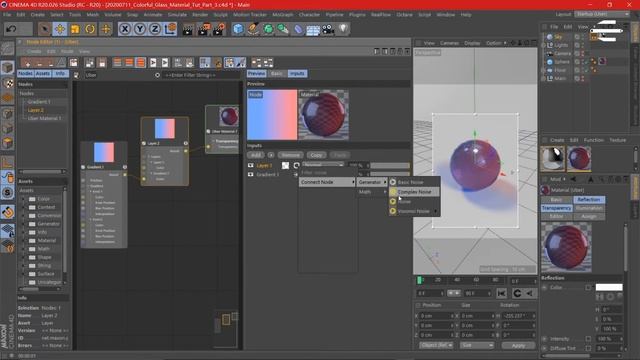The height and width of the screenshot is (360, 640).
Task: Expand the Voronoi Noise submenu
Action: point(414,211)
